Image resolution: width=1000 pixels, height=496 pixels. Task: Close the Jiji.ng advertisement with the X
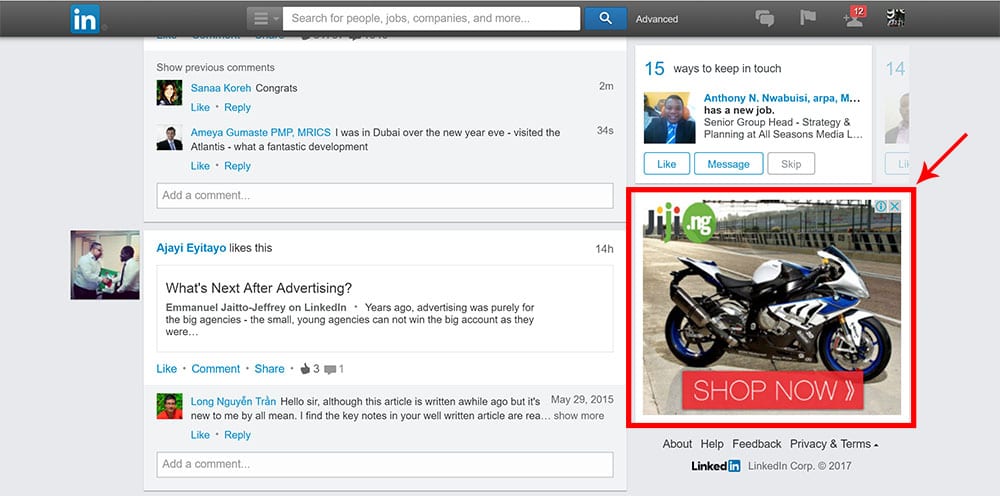894,206
